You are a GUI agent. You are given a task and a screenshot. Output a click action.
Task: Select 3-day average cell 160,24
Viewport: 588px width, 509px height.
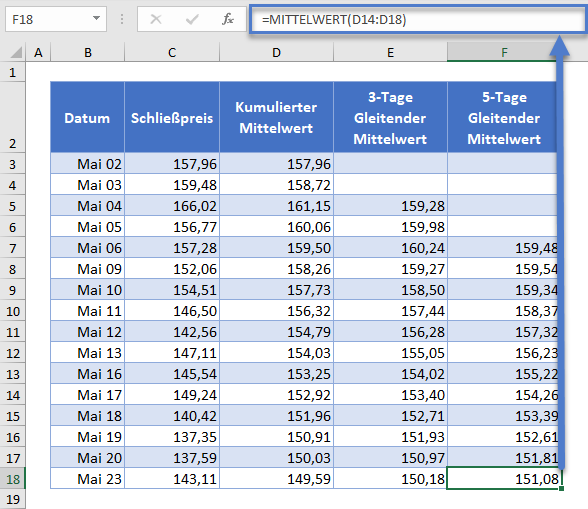pyautogui.click(x=390, y=248)
